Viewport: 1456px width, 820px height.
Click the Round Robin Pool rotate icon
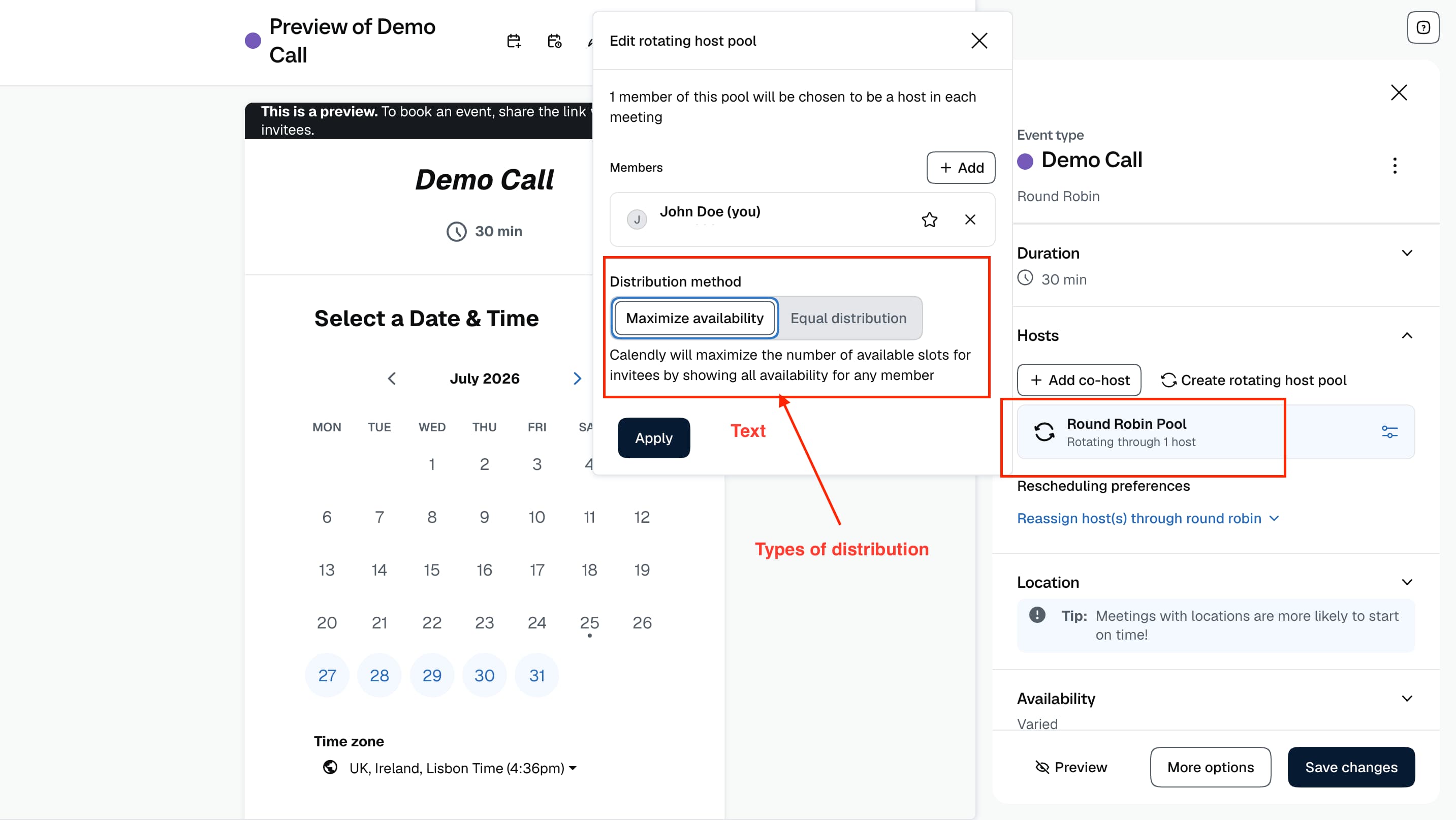(x=1044, y=432)
